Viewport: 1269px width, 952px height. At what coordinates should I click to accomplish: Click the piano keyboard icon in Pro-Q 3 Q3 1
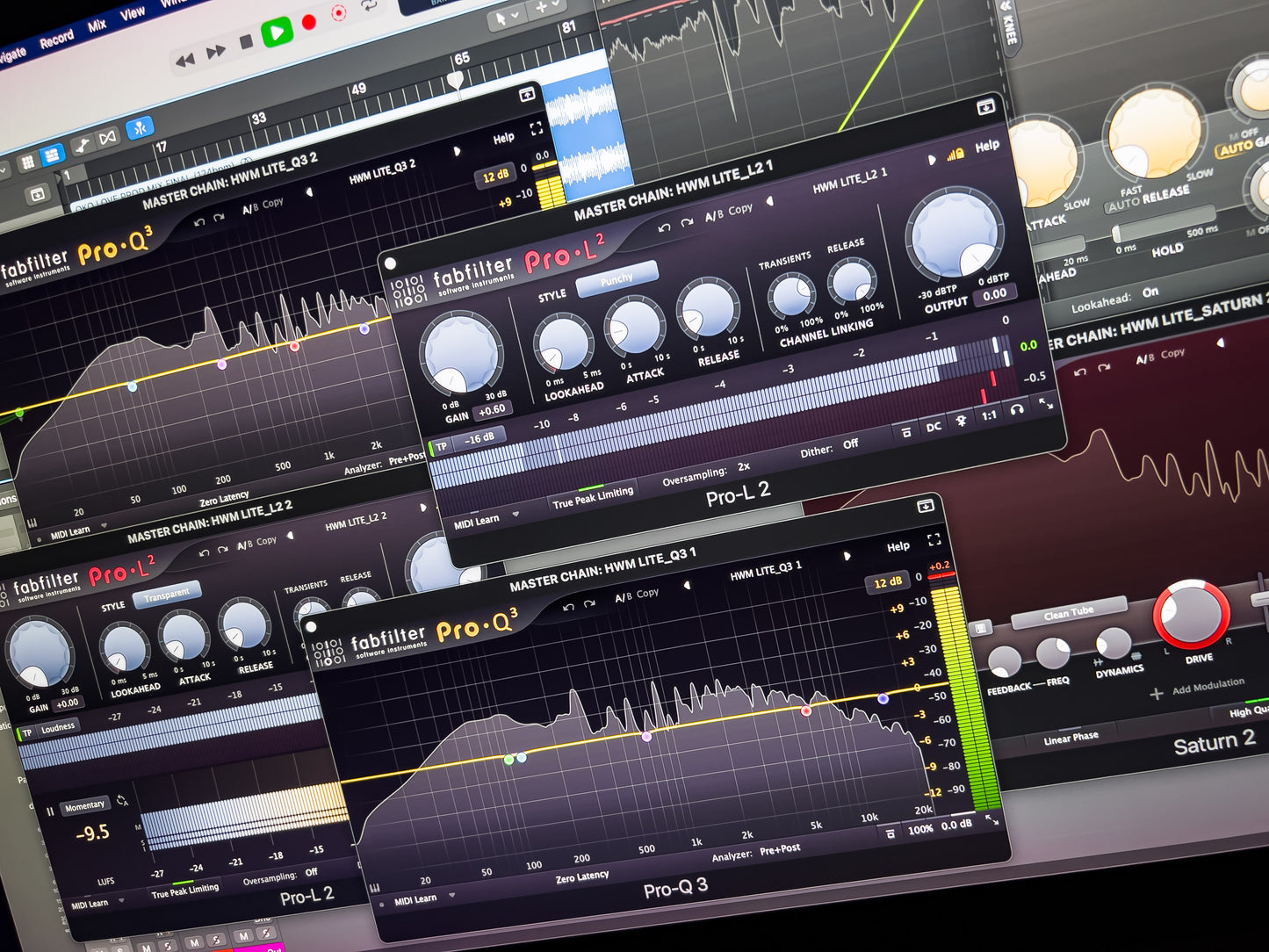pos(375,889)
